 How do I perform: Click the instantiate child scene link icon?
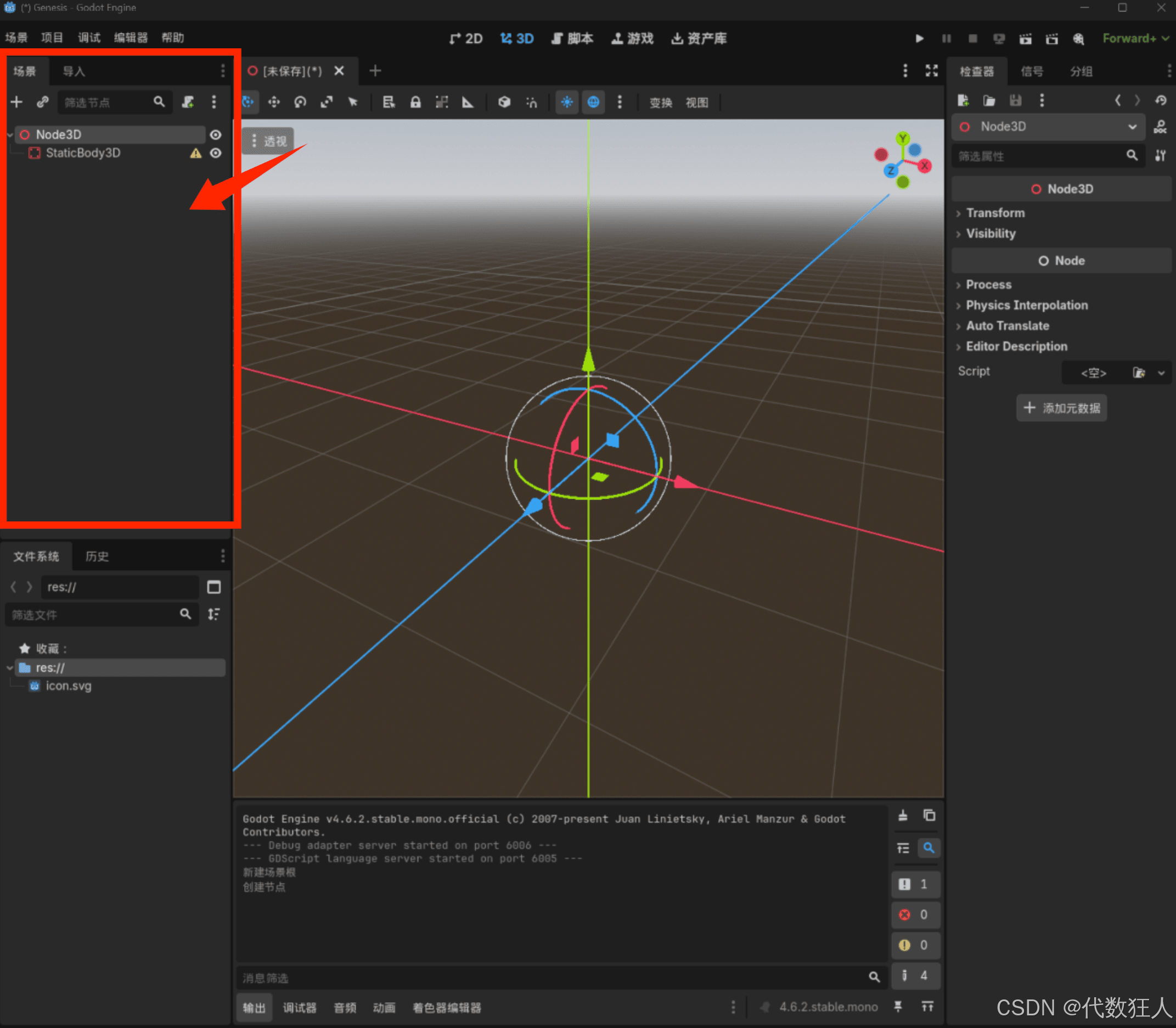point(42,102)
